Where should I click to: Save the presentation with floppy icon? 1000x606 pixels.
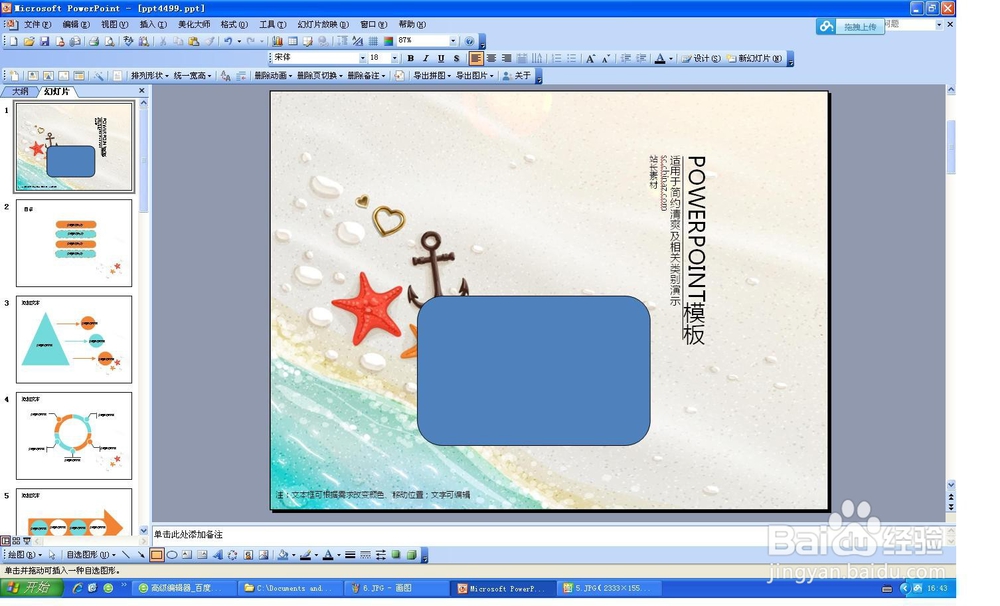pyautogui.click(x=44, y=41)
